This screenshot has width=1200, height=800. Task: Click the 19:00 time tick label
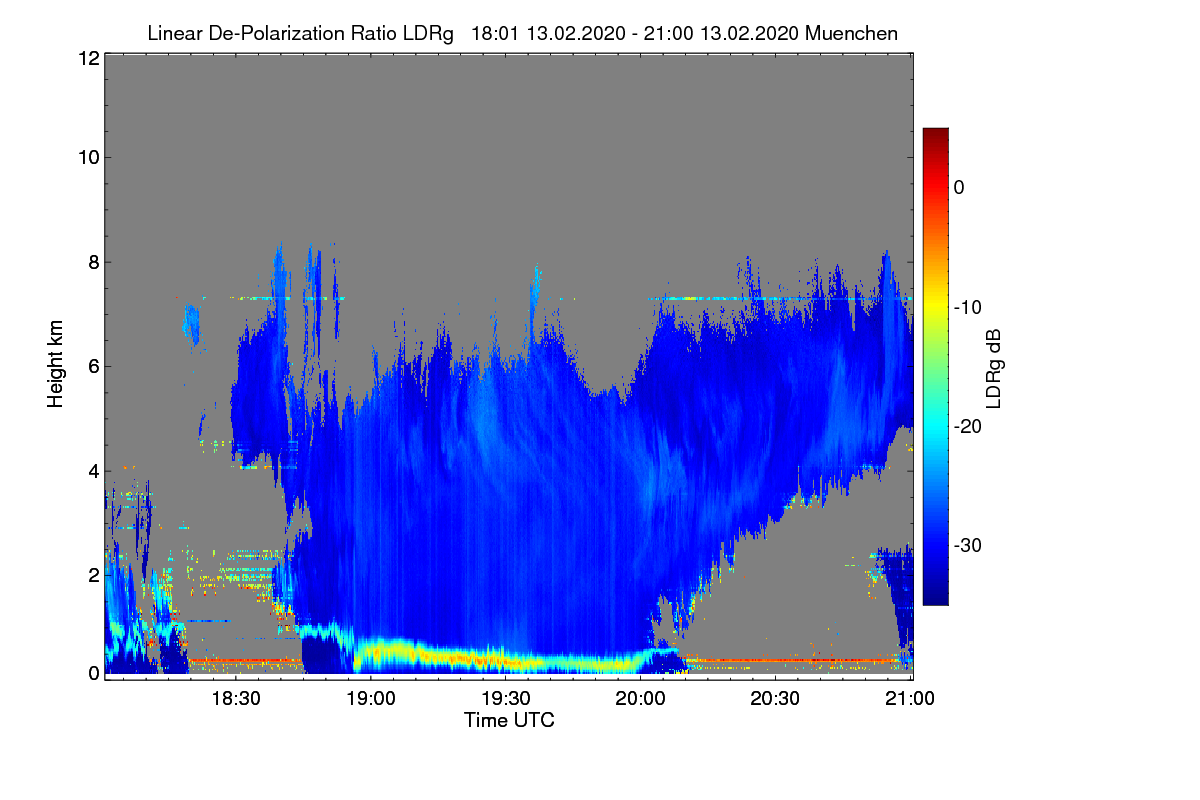coord(370,699)
